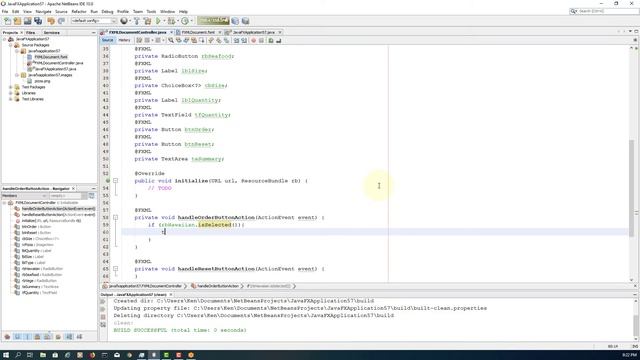Click the Undo toolbar icon
This screenshot has height=360, width=640.
pyautogui.click(x=51, y=21)
